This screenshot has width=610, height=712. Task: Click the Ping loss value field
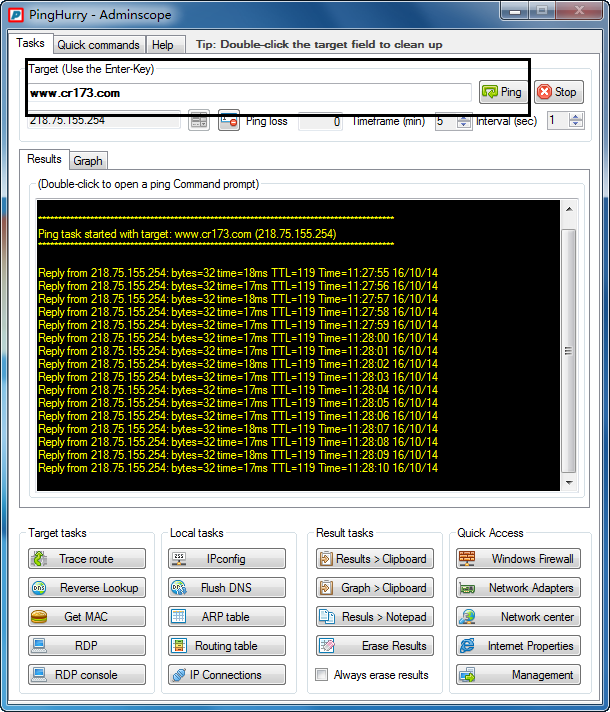pos(320,121)
